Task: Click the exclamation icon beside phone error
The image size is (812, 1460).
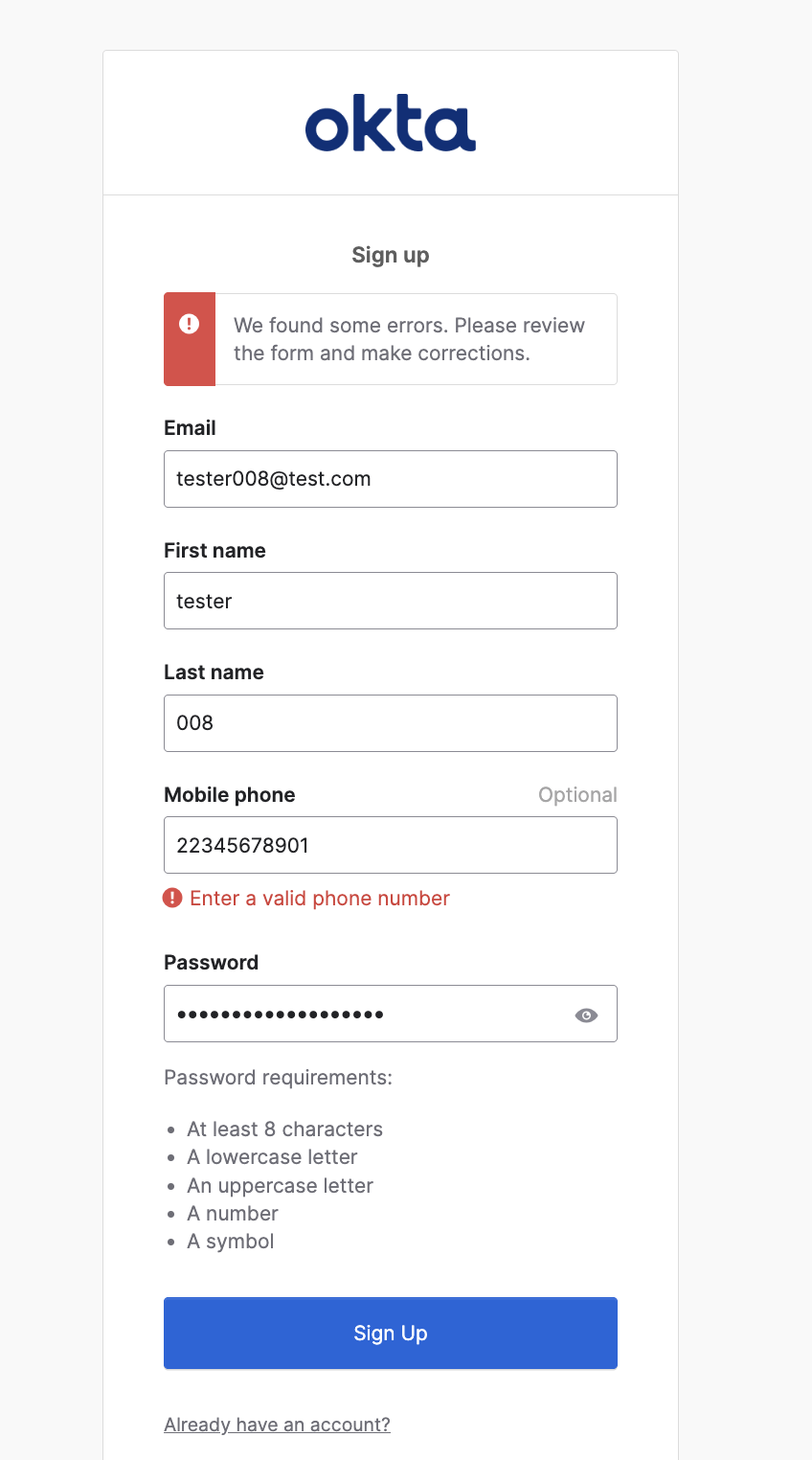Action: tap(171, 898)
